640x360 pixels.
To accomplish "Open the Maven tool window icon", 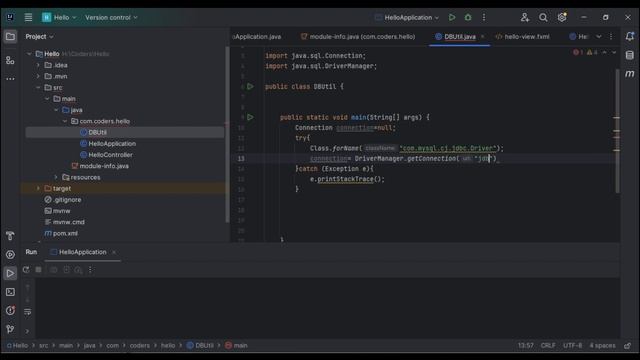I will (630, 74).
